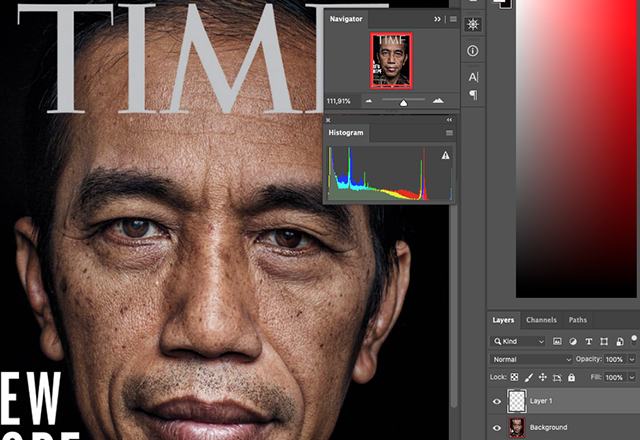Image resolution: width=640 pixels, height=440 pixels.
Task: Lock image pixels brush icon
Action: [x=529, y=378]
